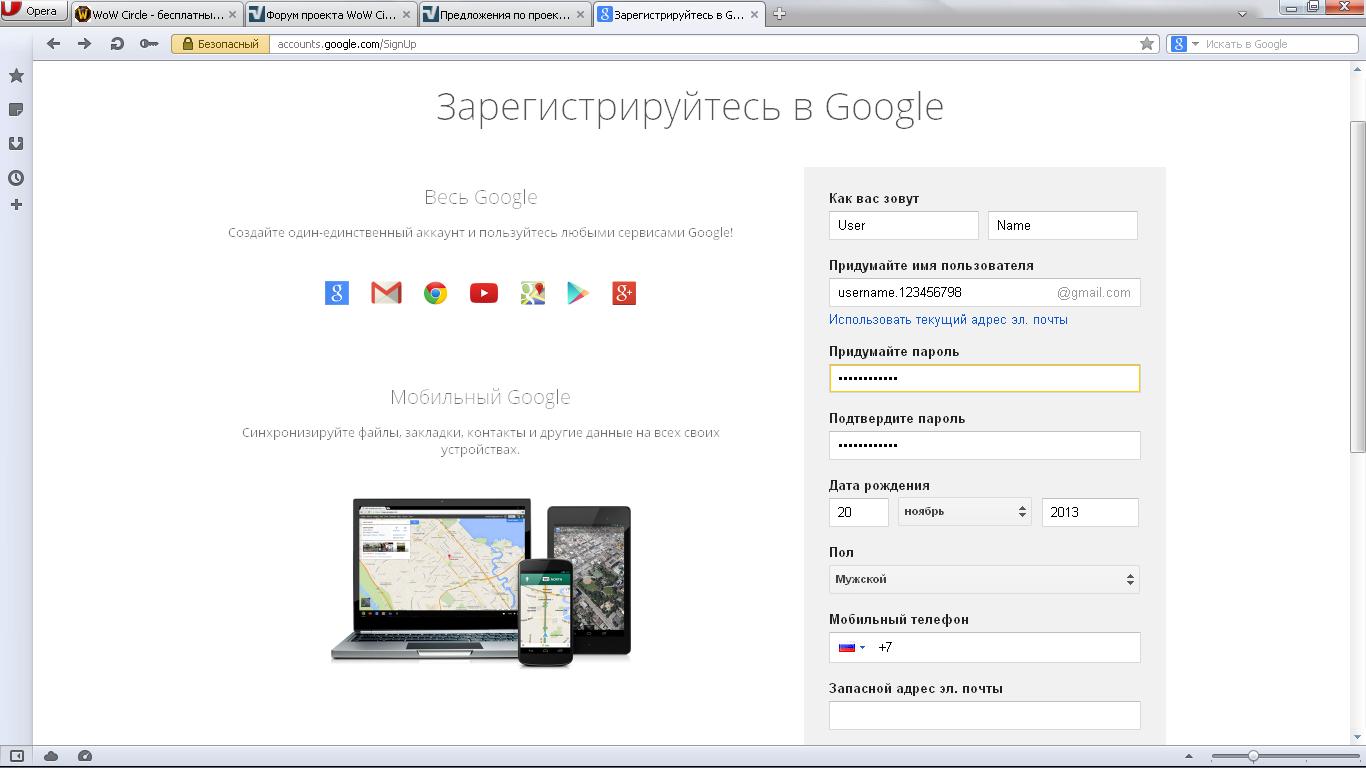The width and height of the screenshot is (1366, 768).
Task: Close the Зарегистрируйтесь в Google tab
Action: tap(753, 14)
